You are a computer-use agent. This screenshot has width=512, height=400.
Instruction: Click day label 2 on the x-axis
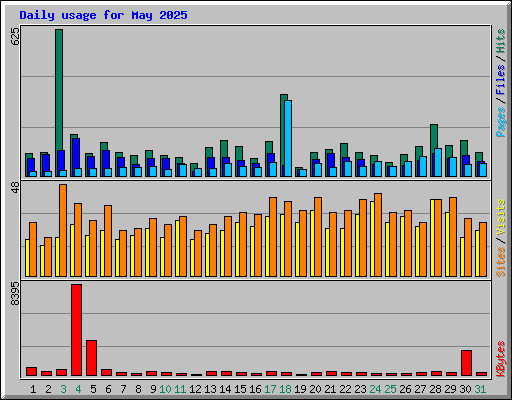[48, 389]
